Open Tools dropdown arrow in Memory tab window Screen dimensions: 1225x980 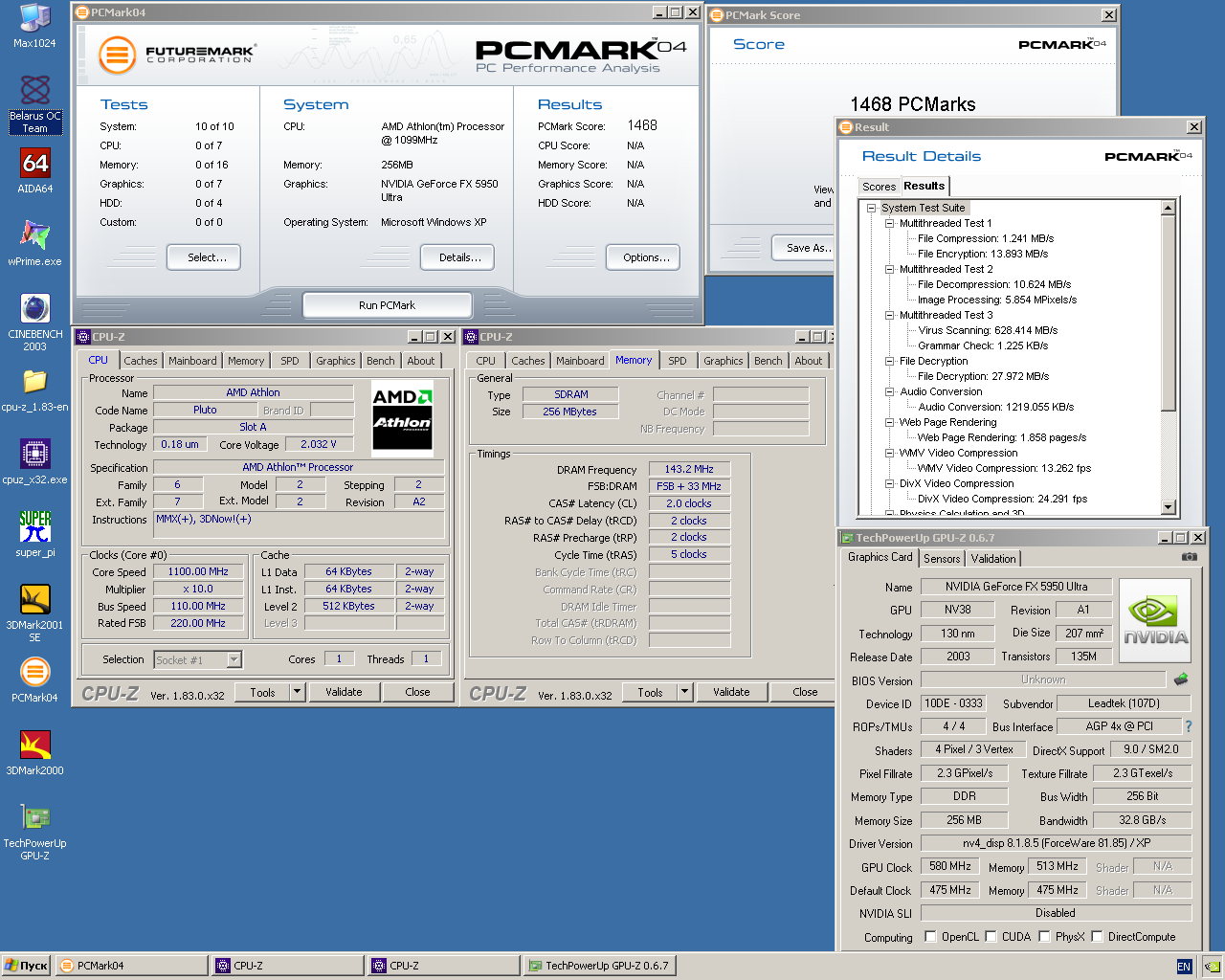pyautogui.click(x=684, y=692)
